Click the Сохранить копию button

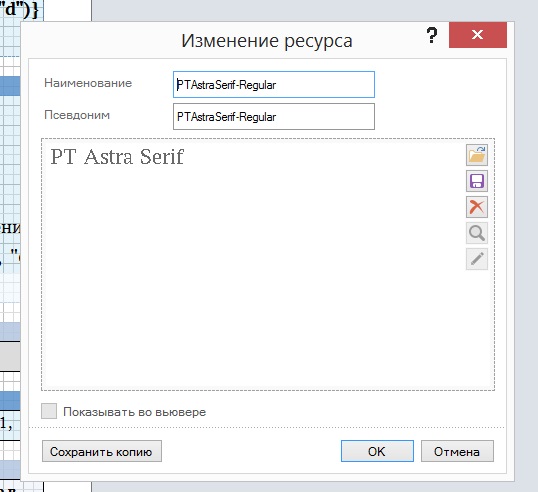[x=102, y=451]
